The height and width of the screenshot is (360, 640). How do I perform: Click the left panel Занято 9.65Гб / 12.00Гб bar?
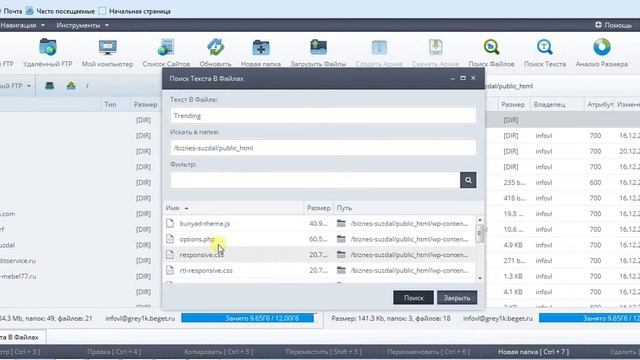click(x=249, y=318)
